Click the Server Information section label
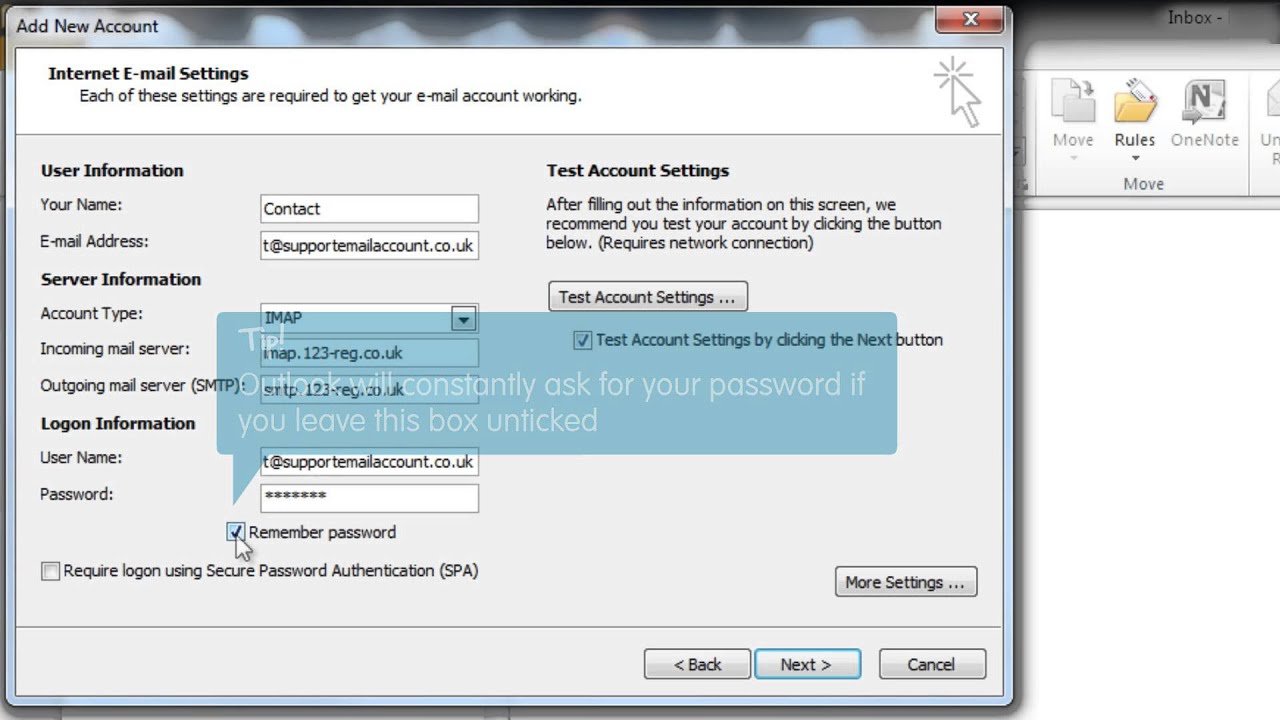 point(121,279)
